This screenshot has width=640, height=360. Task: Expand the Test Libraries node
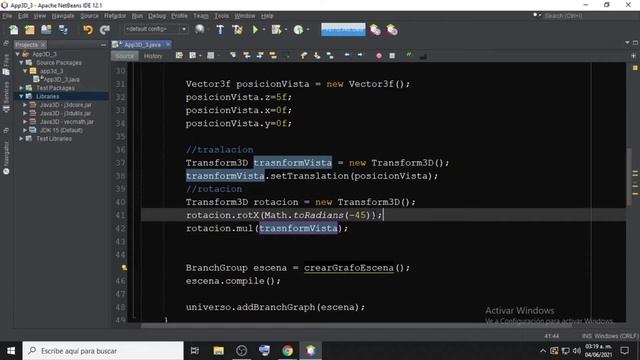(x=21, y=139)
